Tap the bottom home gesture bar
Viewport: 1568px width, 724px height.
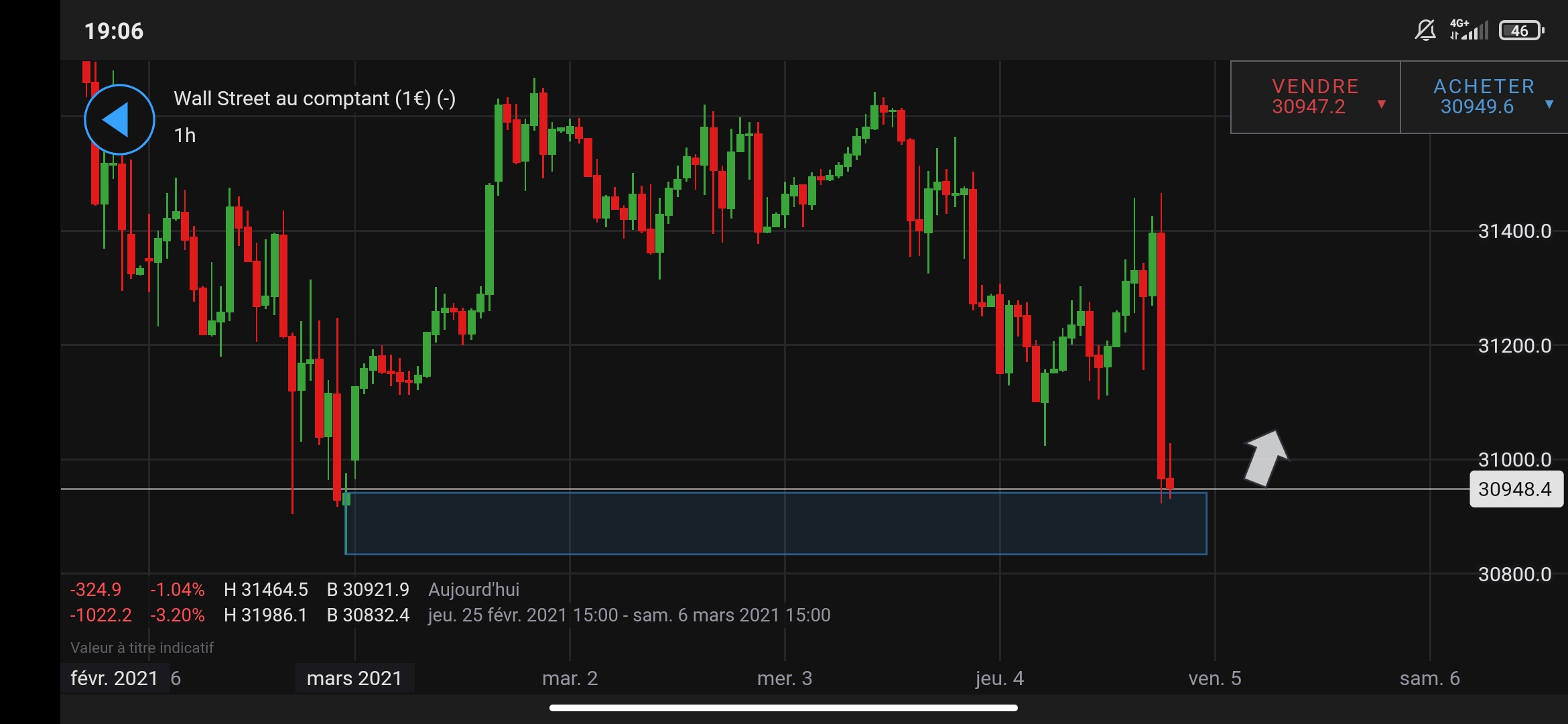coord(783,708)
